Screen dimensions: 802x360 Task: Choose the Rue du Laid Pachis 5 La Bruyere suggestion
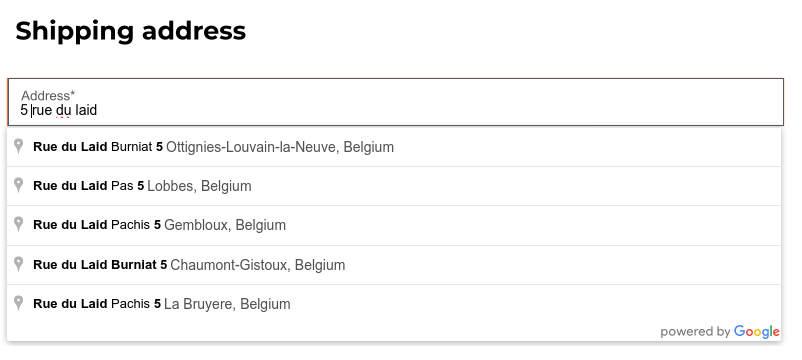pos(394,304)
